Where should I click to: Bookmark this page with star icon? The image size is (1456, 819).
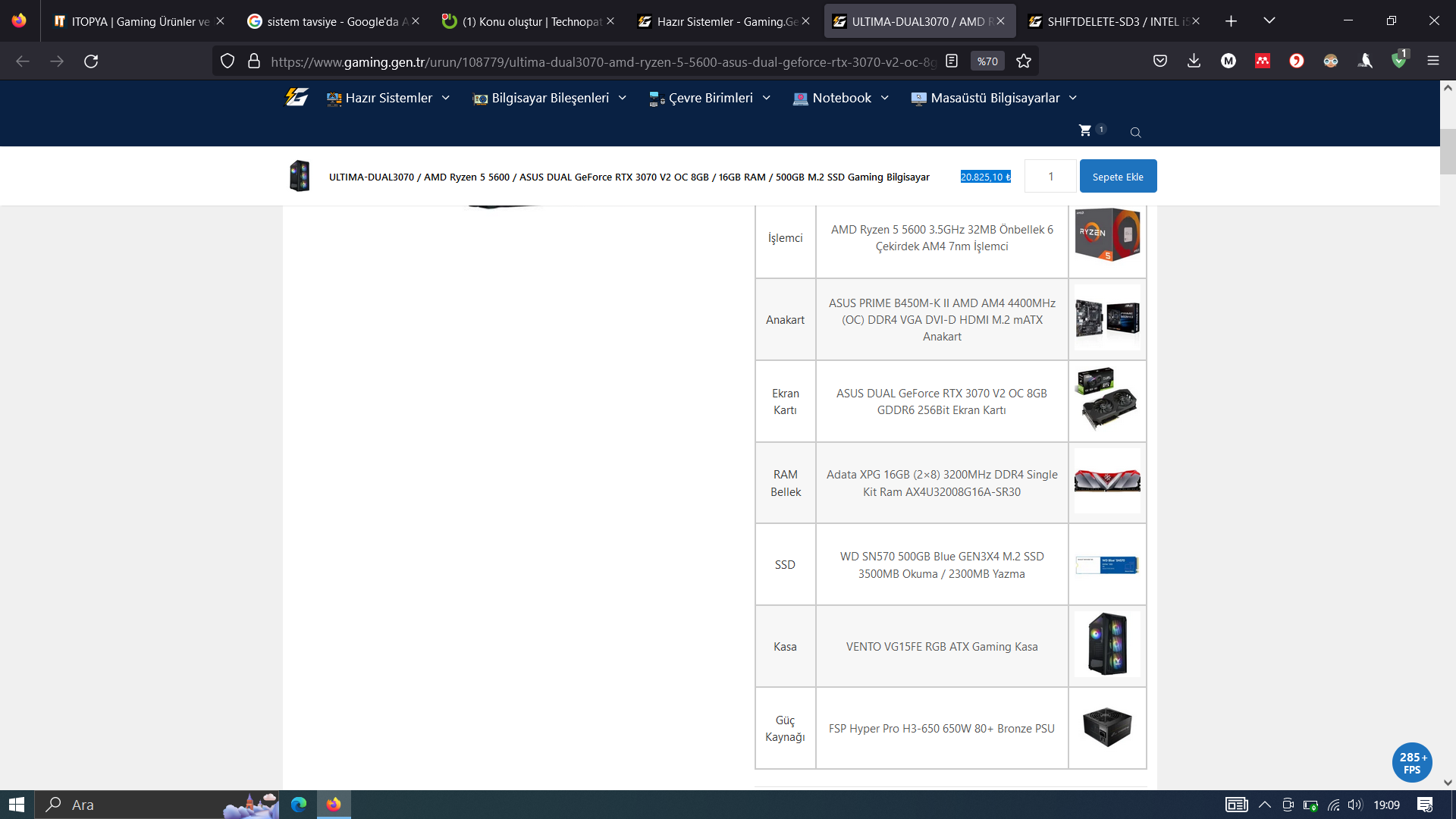(x=1024, y=61)
